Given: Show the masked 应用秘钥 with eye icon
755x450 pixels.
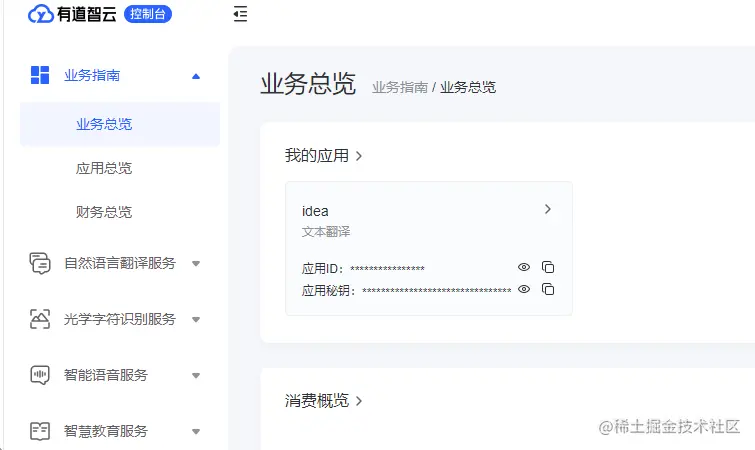Looking at the screenshot, I should pyautogui.click(x=524, y=289).
